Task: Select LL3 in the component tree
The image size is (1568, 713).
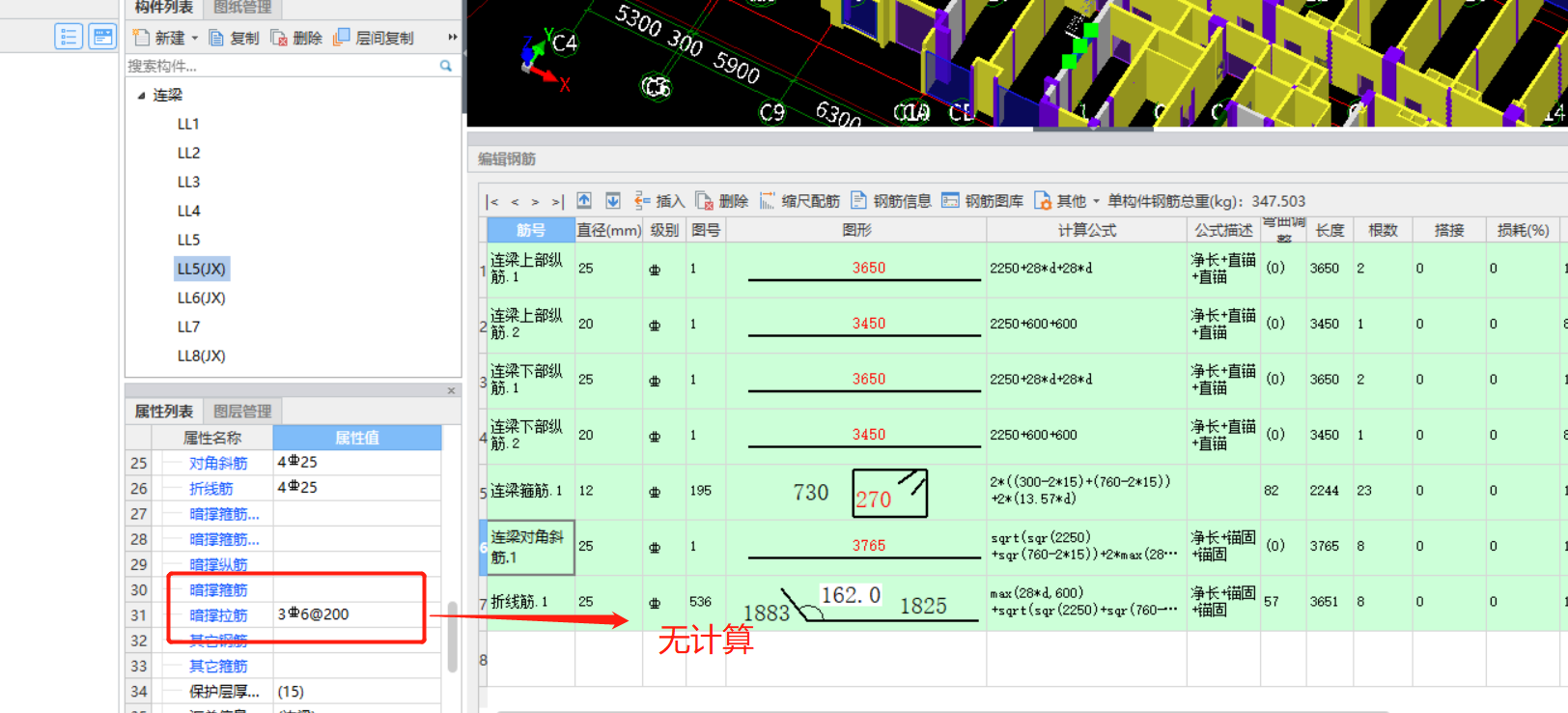Action: 188,182
